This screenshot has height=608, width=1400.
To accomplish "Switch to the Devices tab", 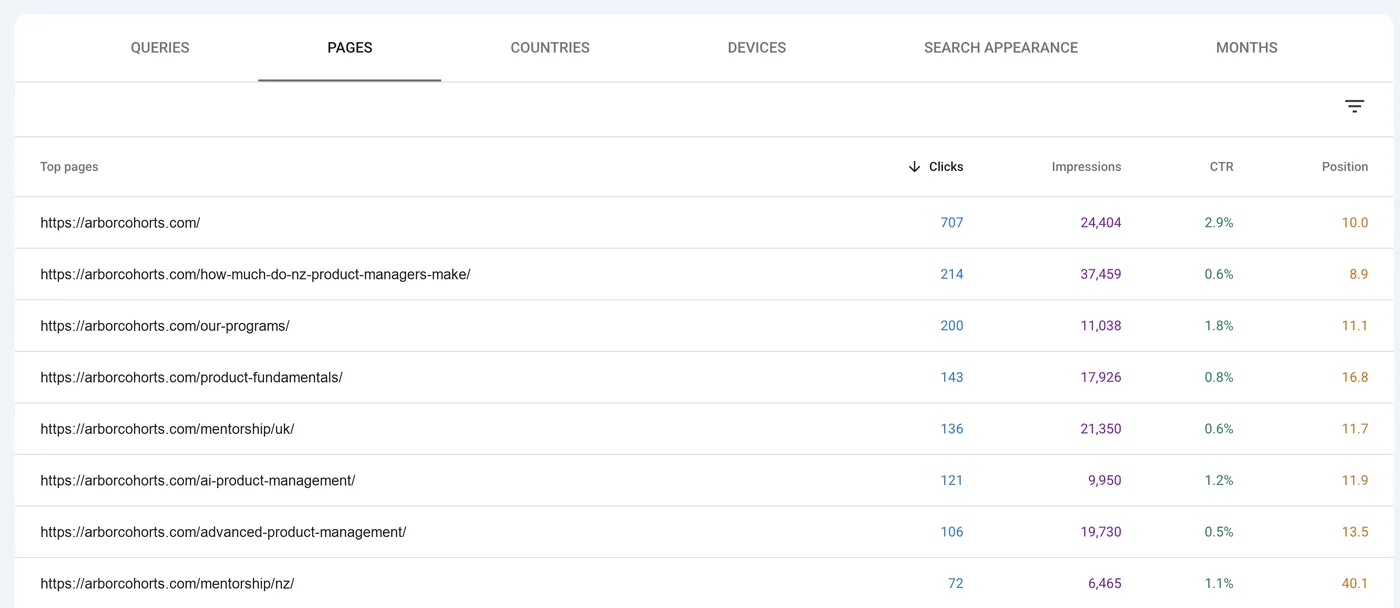I will click(757, 47).
